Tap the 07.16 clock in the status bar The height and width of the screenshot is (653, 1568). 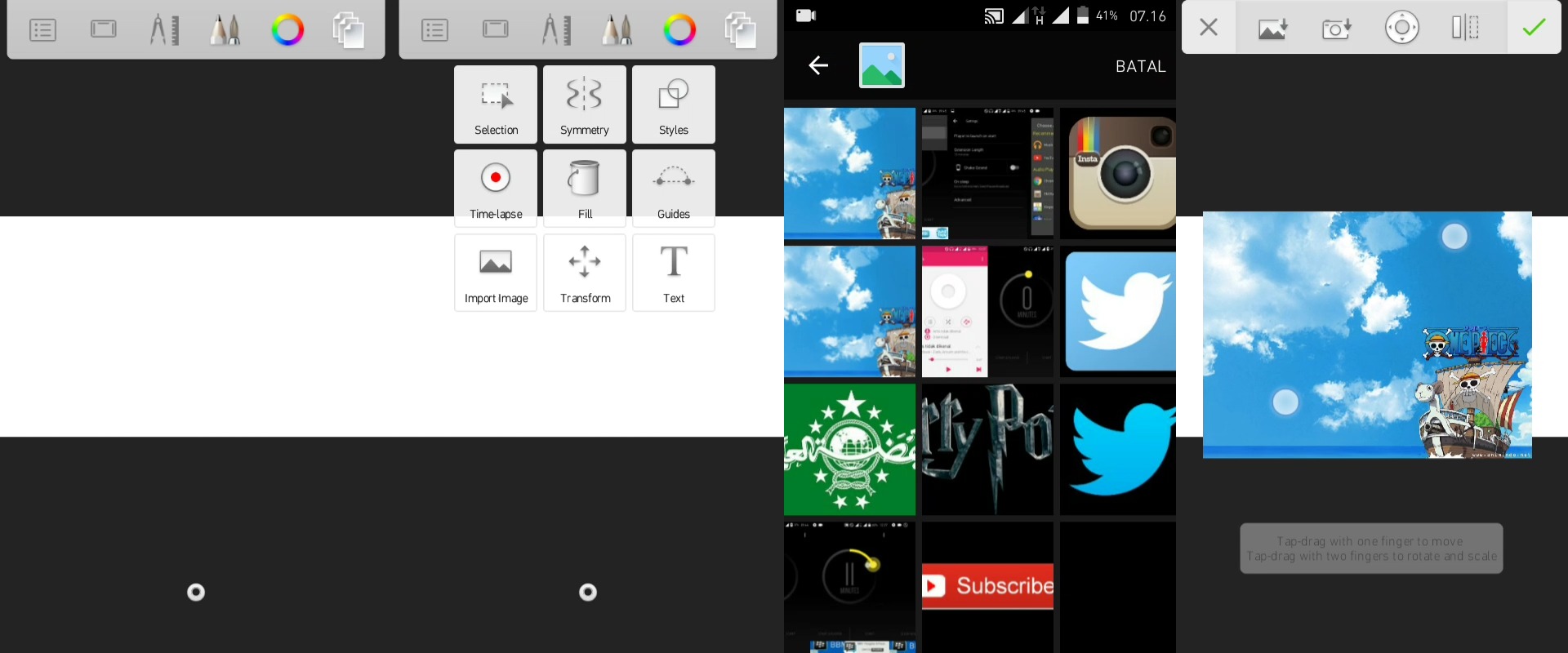1147,16
